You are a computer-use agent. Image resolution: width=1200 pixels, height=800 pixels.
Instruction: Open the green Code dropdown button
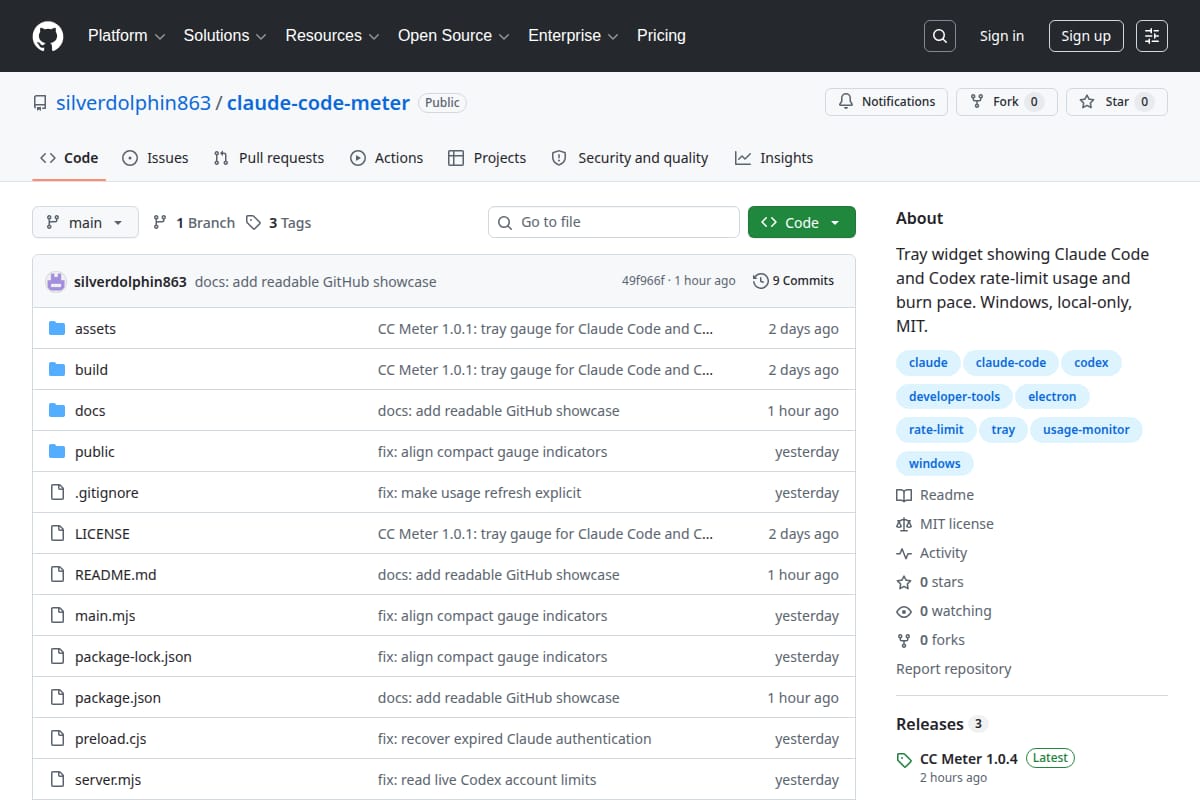(x=802, y=222)
